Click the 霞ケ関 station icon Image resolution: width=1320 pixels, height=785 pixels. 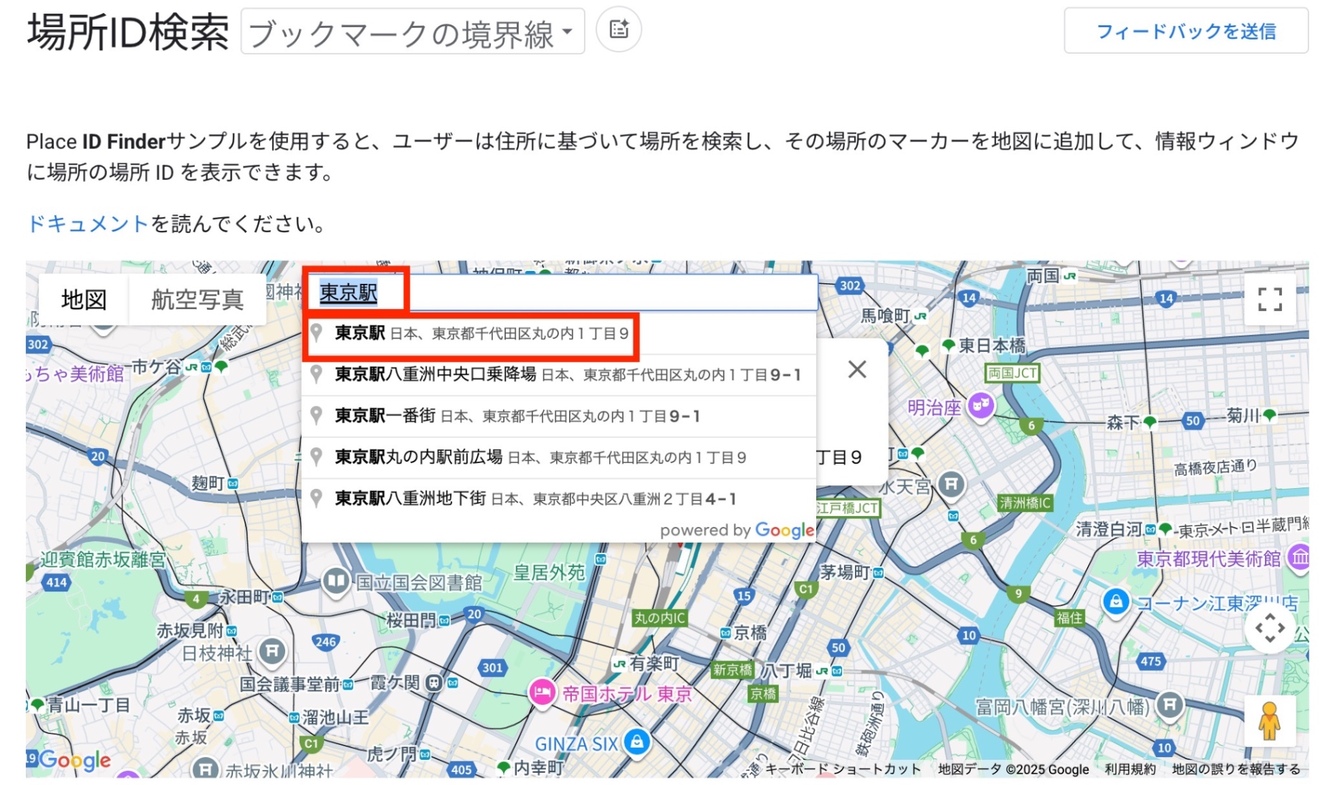click(433, 683)
